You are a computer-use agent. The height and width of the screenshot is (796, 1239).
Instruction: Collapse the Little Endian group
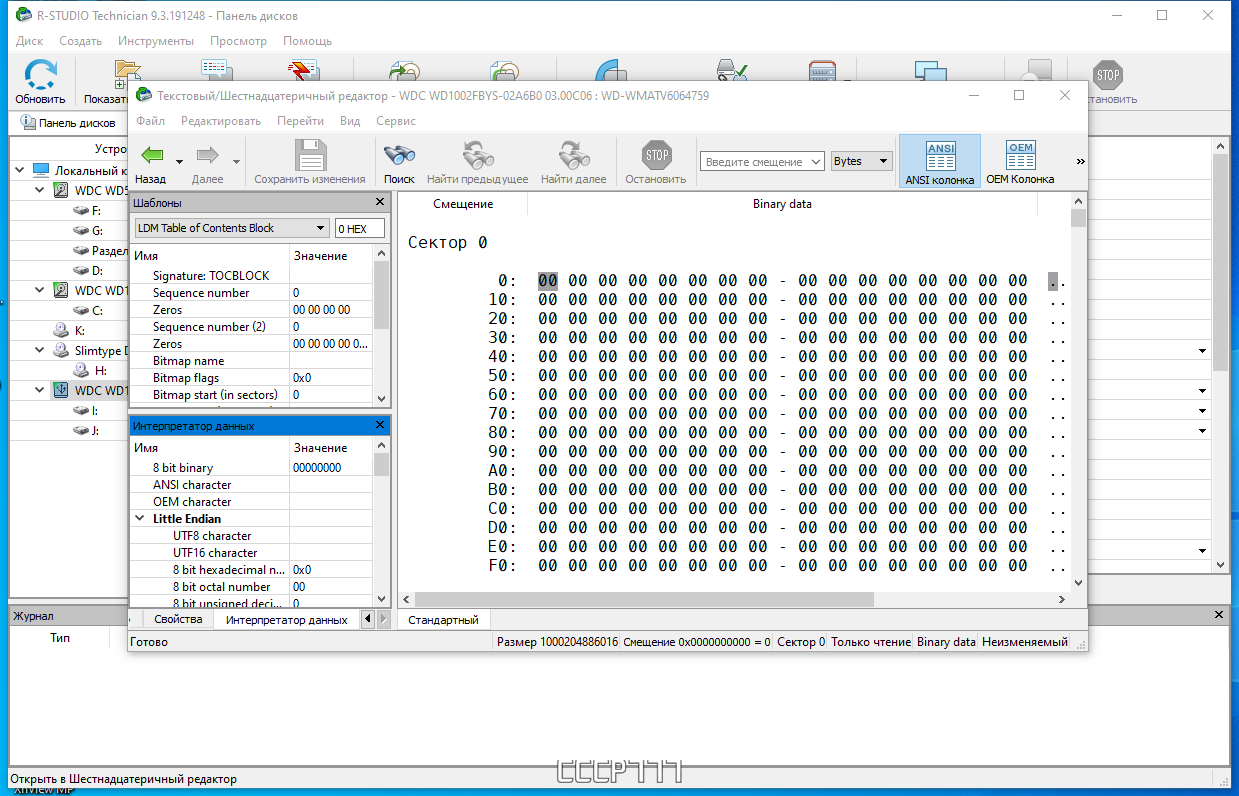pyautogui.click(x=139, y=519)
